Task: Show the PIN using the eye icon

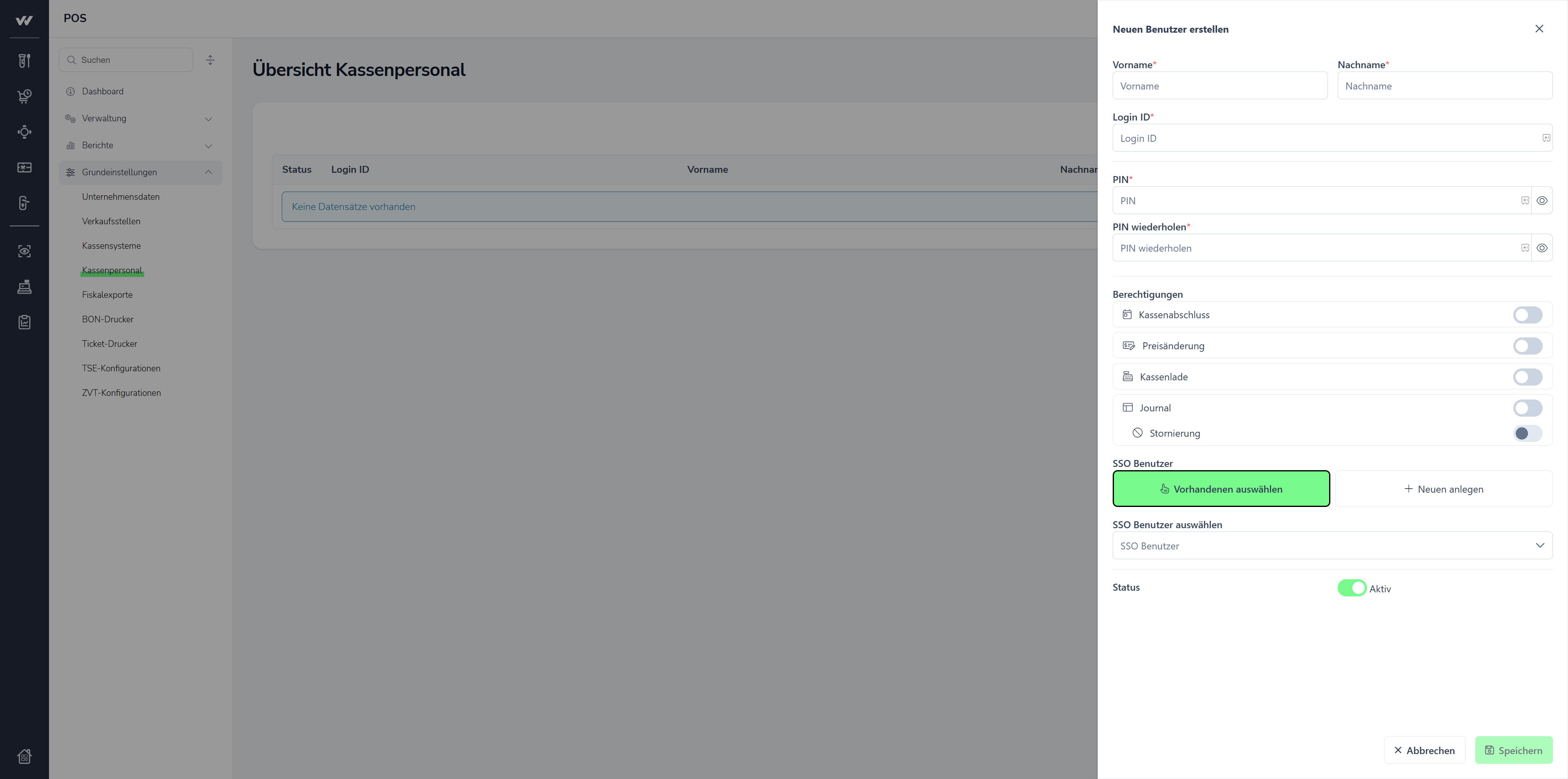Action: (x=1542, y=201)
